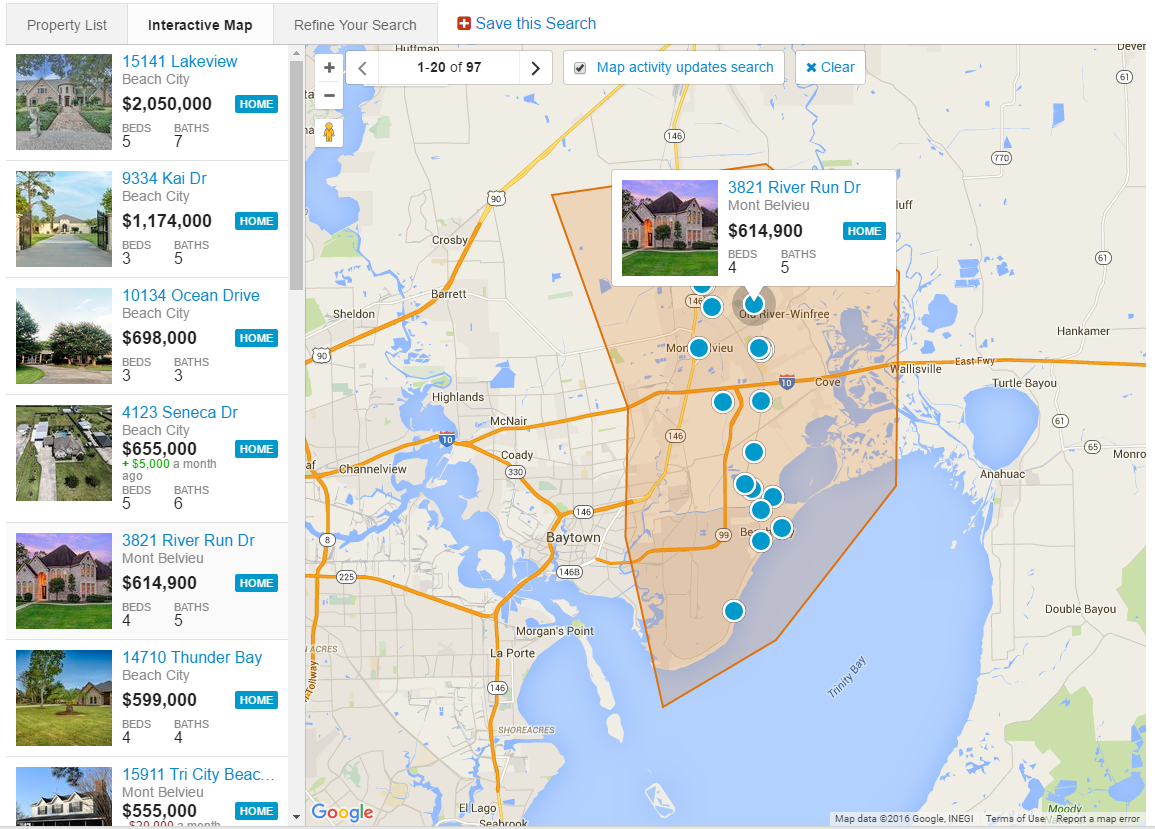Image resolution: width=1155 pixels, height=829 pixels.
Task: Click the Street View pegman icon
Action: (x=329, y=132)
